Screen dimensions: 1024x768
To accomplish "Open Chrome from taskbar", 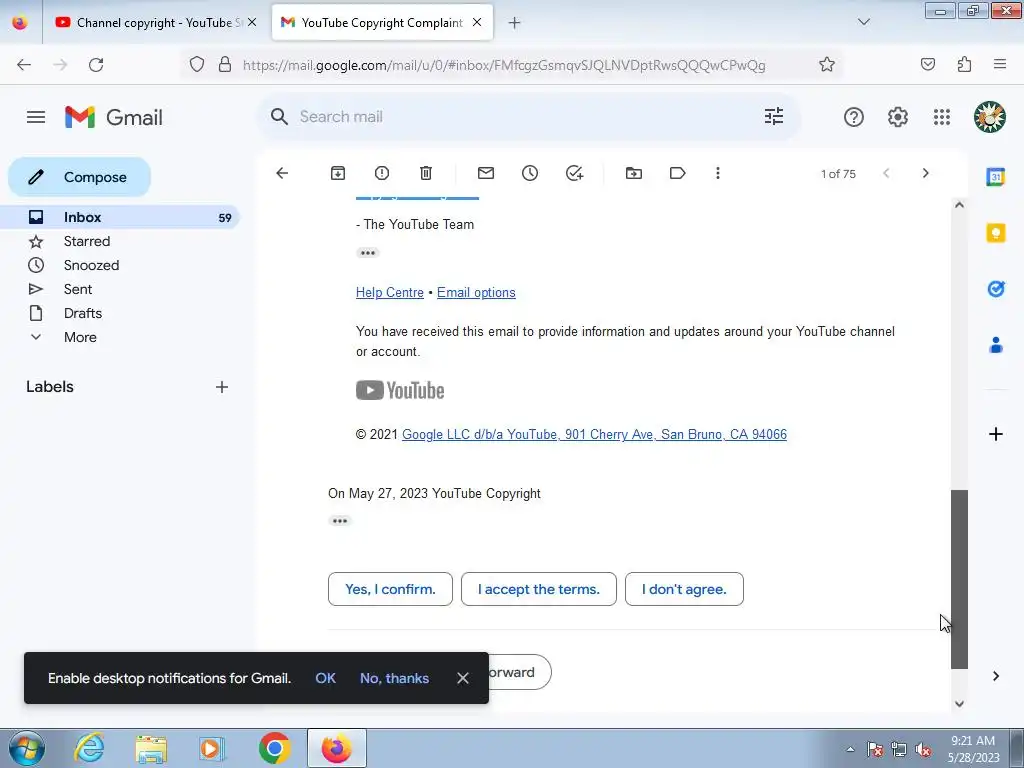I will 274,748.
